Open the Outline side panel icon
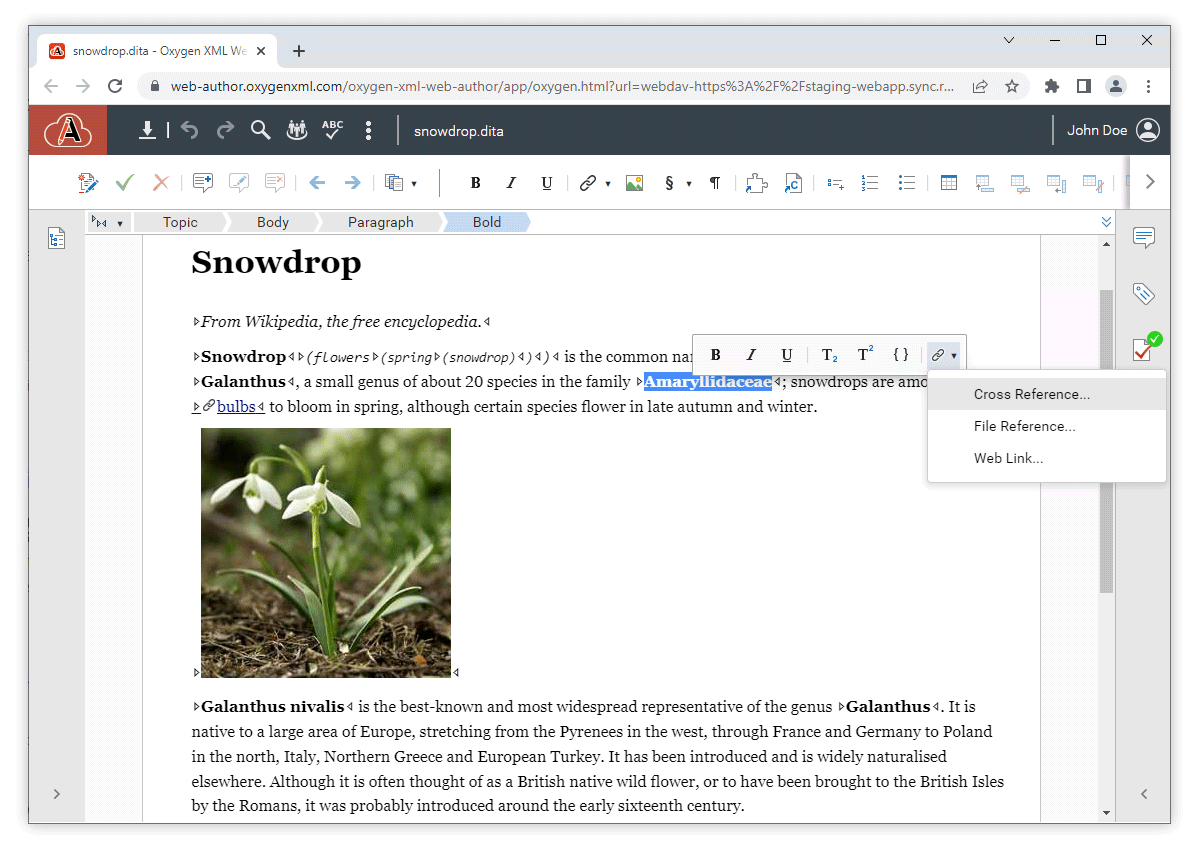 pos(57,238)
